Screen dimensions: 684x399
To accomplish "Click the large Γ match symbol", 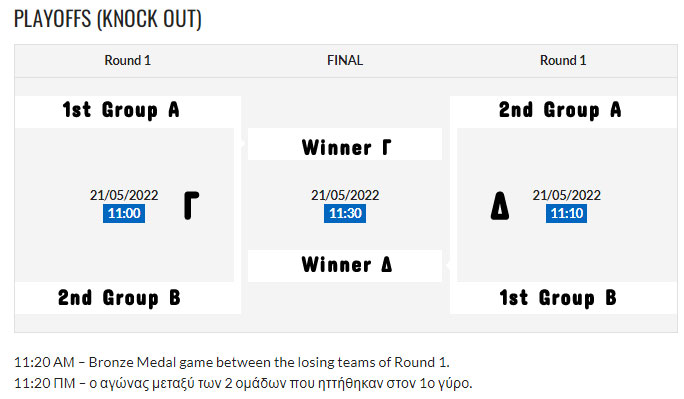I will [191, 205].
